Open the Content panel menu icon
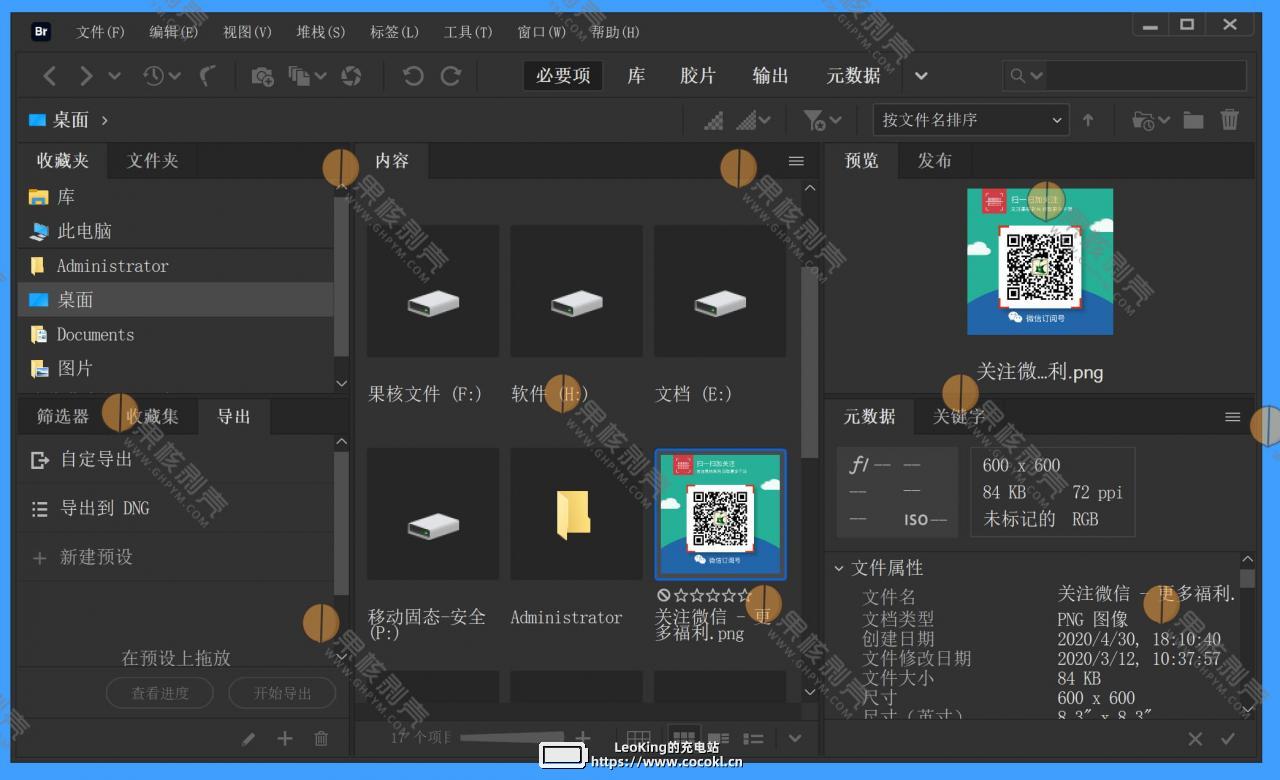1280x780 pixels. [796, 161]
